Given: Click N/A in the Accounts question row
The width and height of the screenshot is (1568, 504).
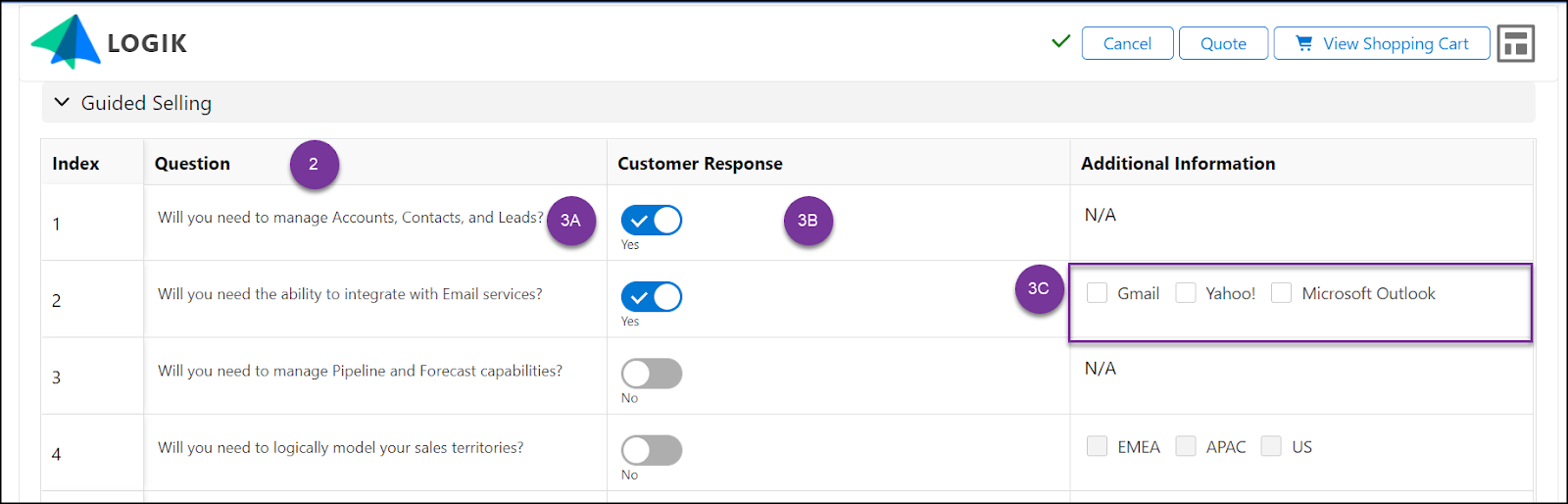Looking at the screenshot, I should coord(1100,215).
